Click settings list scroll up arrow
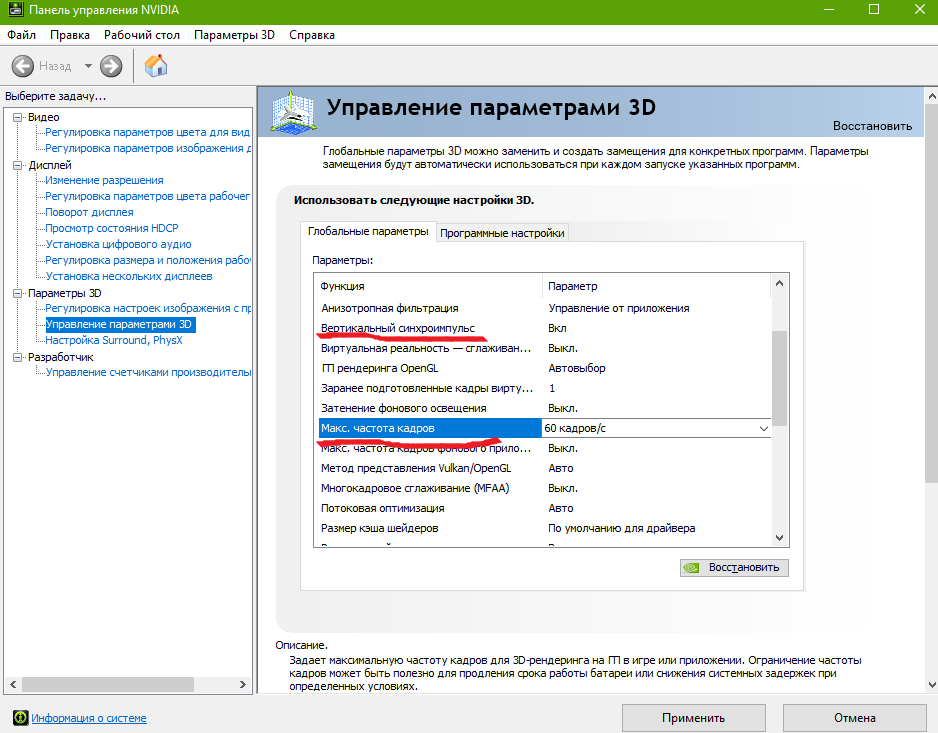The width and height of the screenshot is (938, 733). pyautogui.click(x=779, y=283)
